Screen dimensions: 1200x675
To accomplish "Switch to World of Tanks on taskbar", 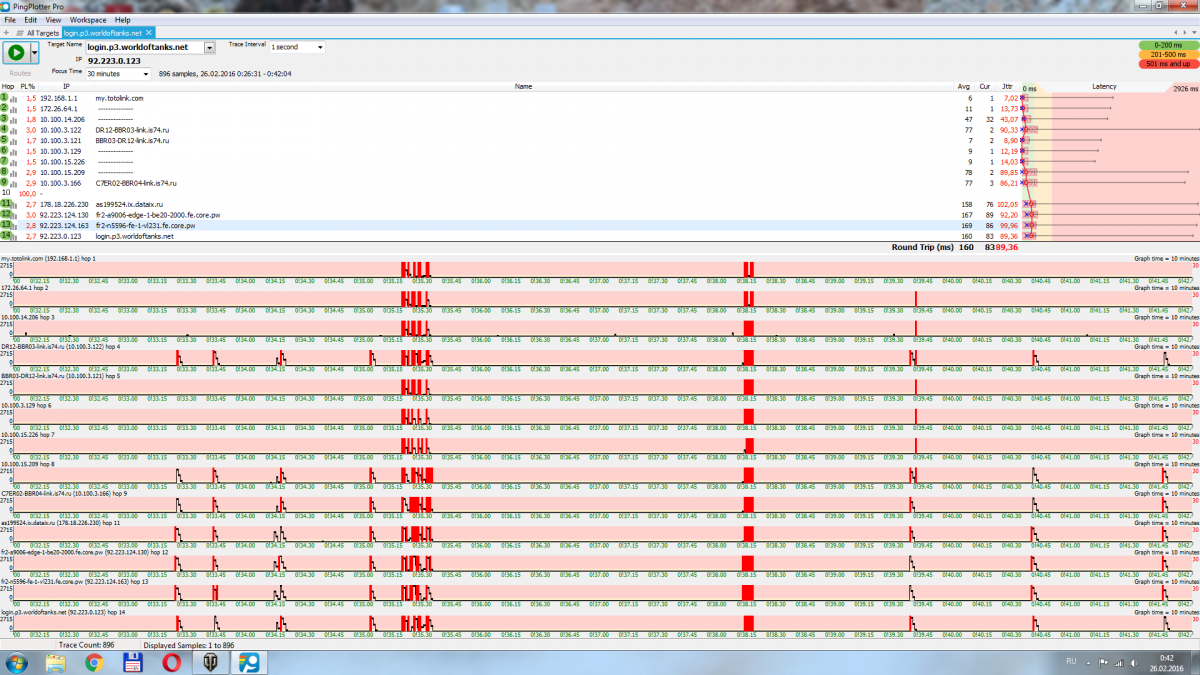I will [x=213, y=663].
